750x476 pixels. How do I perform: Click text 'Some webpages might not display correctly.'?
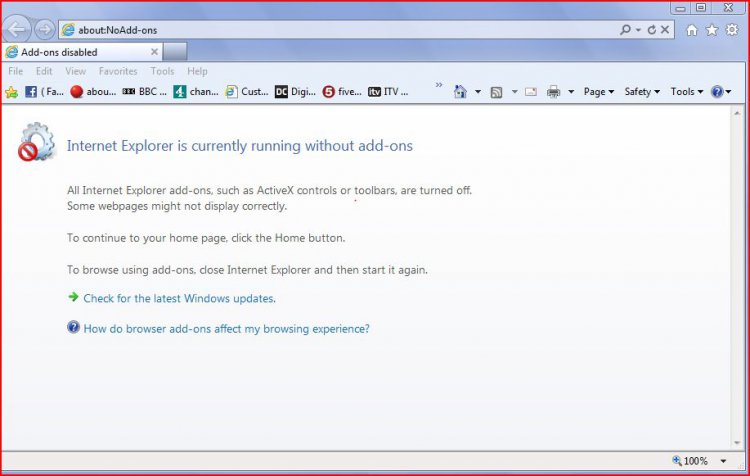177,206
